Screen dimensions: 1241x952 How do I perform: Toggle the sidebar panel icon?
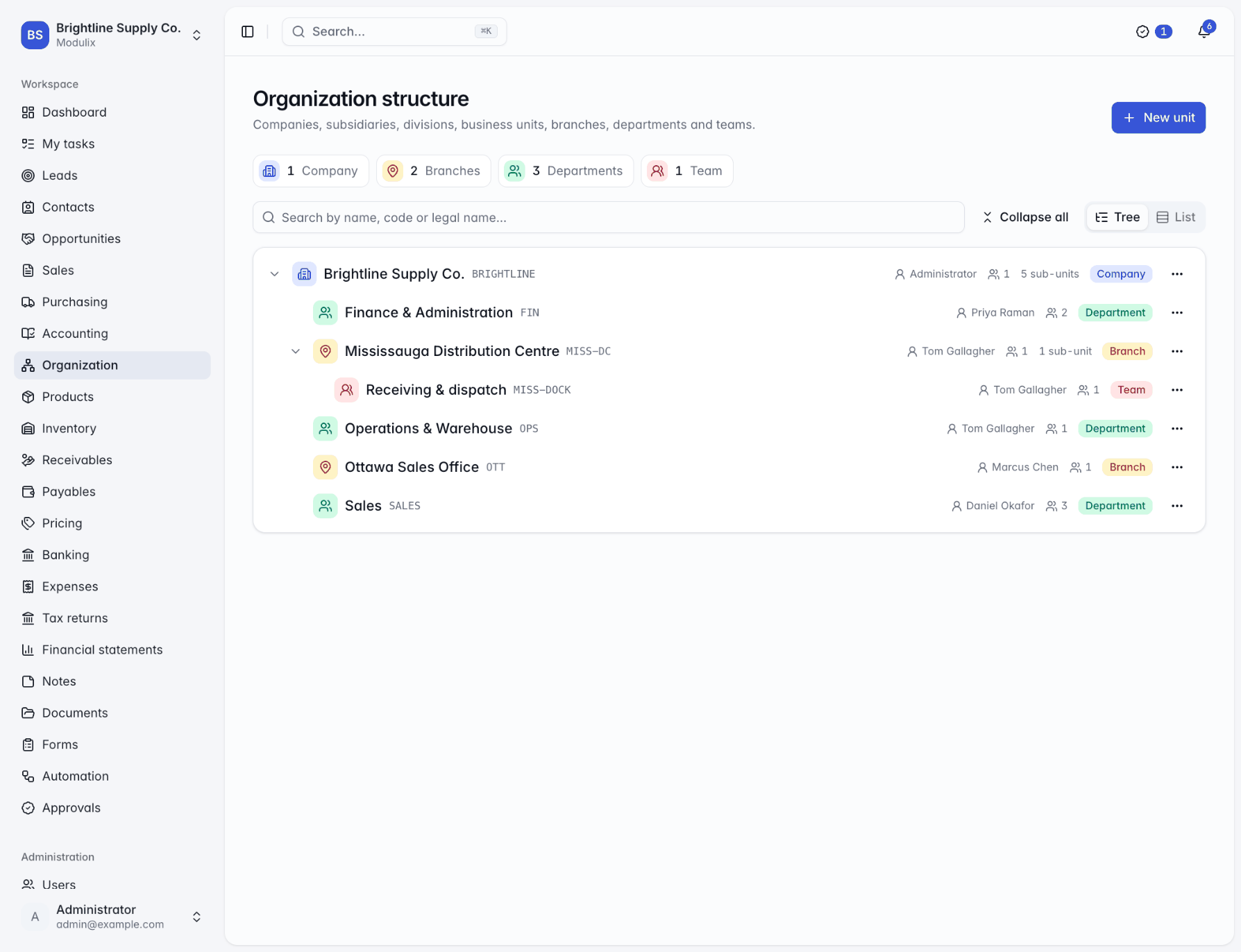click(x=248, y=32)
